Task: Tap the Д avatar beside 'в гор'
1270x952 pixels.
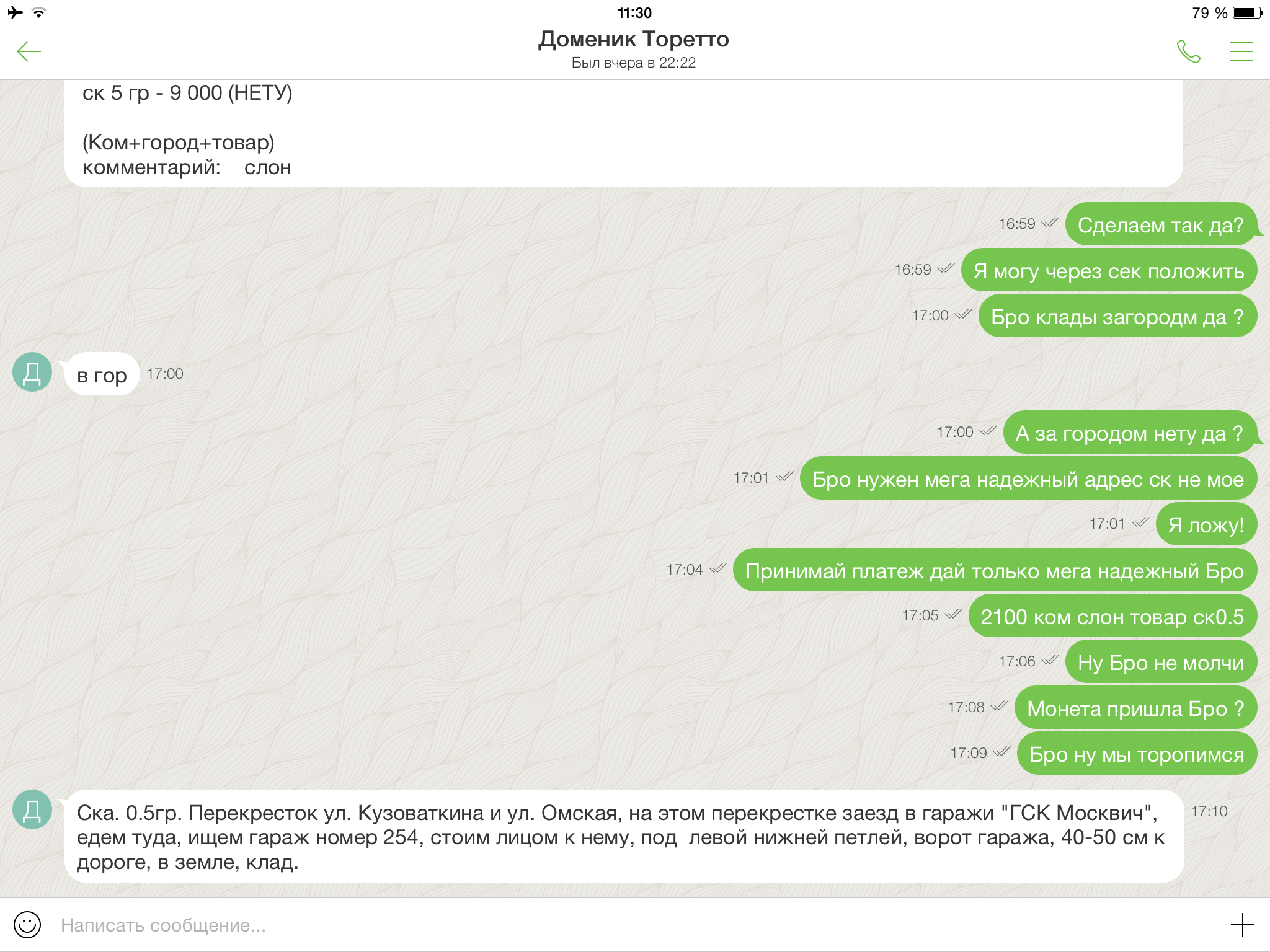Action: 32,372
